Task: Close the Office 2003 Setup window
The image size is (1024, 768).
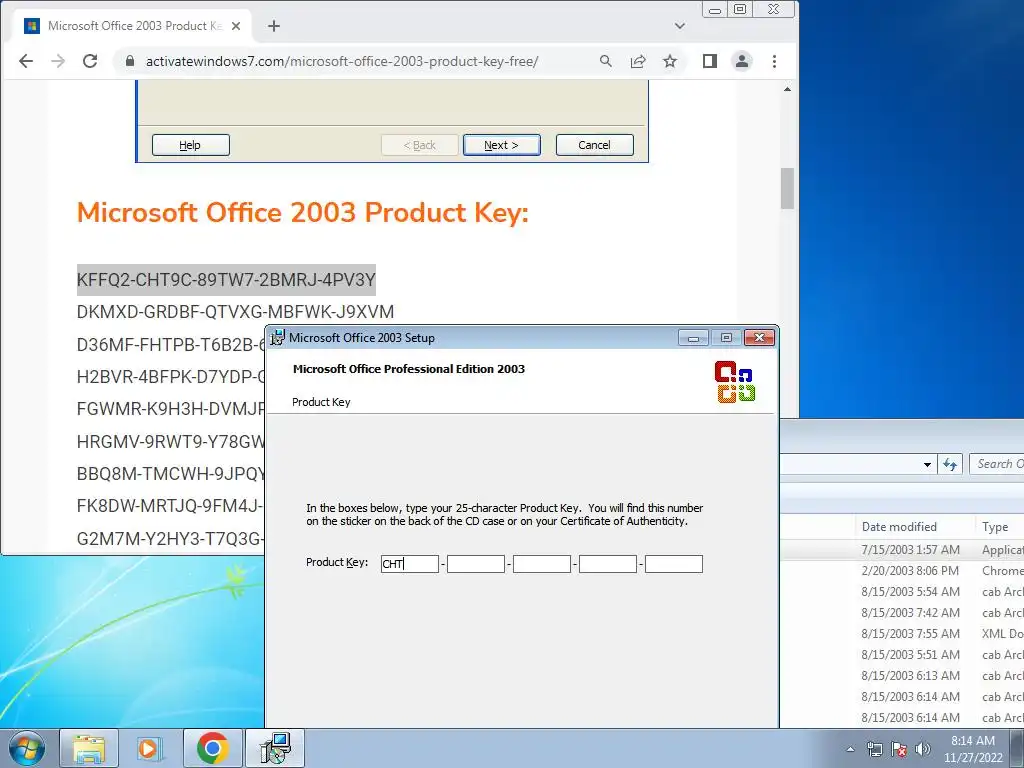Action: [759, 338]
